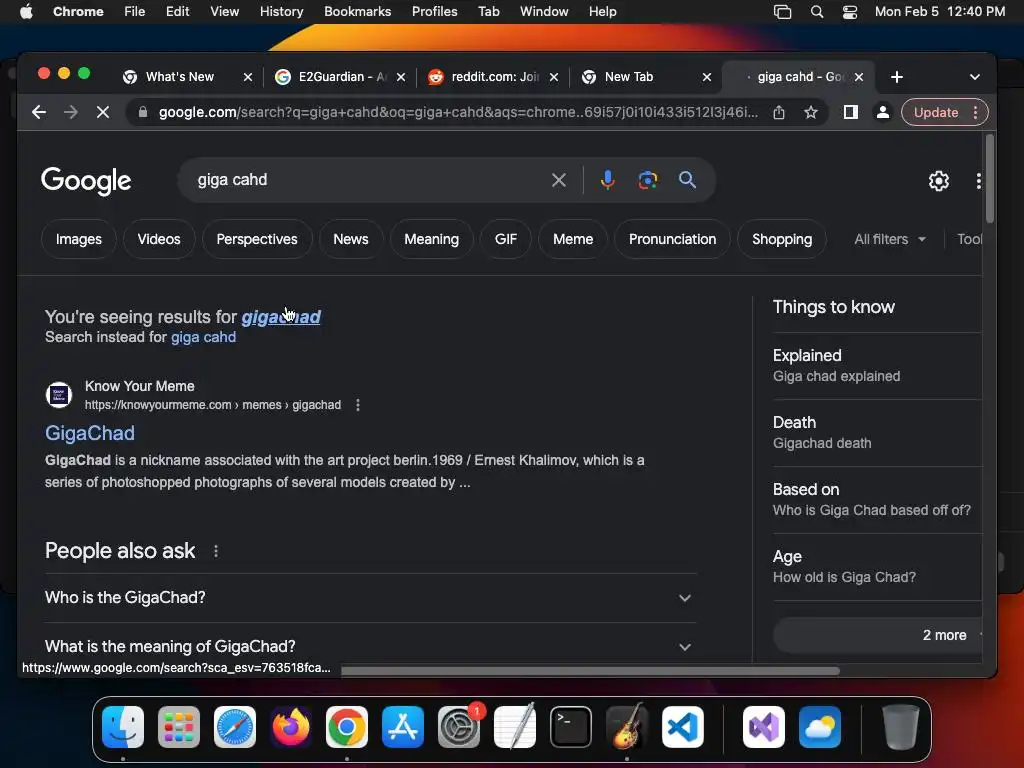Bookmark this page with the star

click(x=810, y=112)
